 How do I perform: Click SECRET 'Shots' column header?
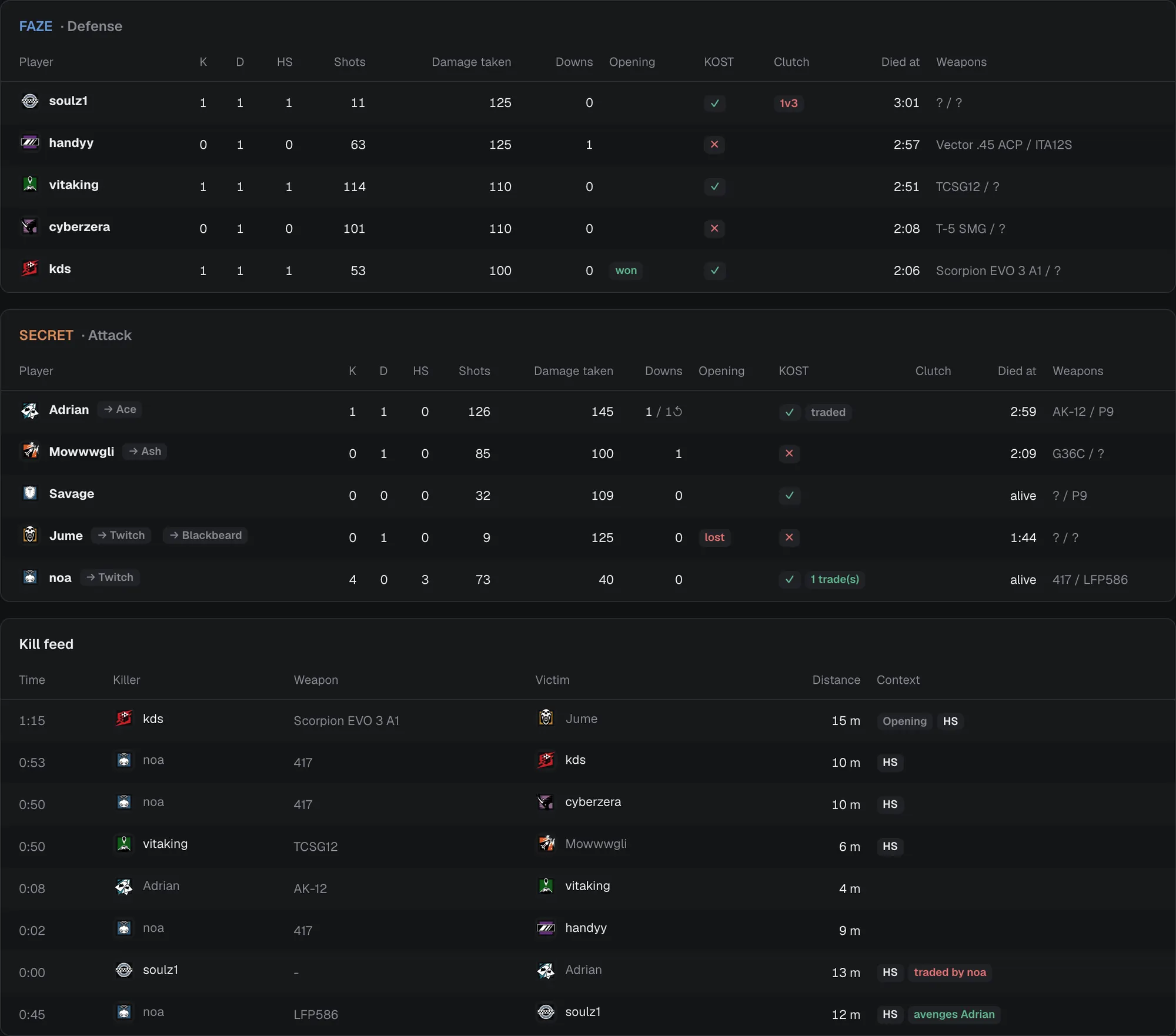[x=474, y=371]
